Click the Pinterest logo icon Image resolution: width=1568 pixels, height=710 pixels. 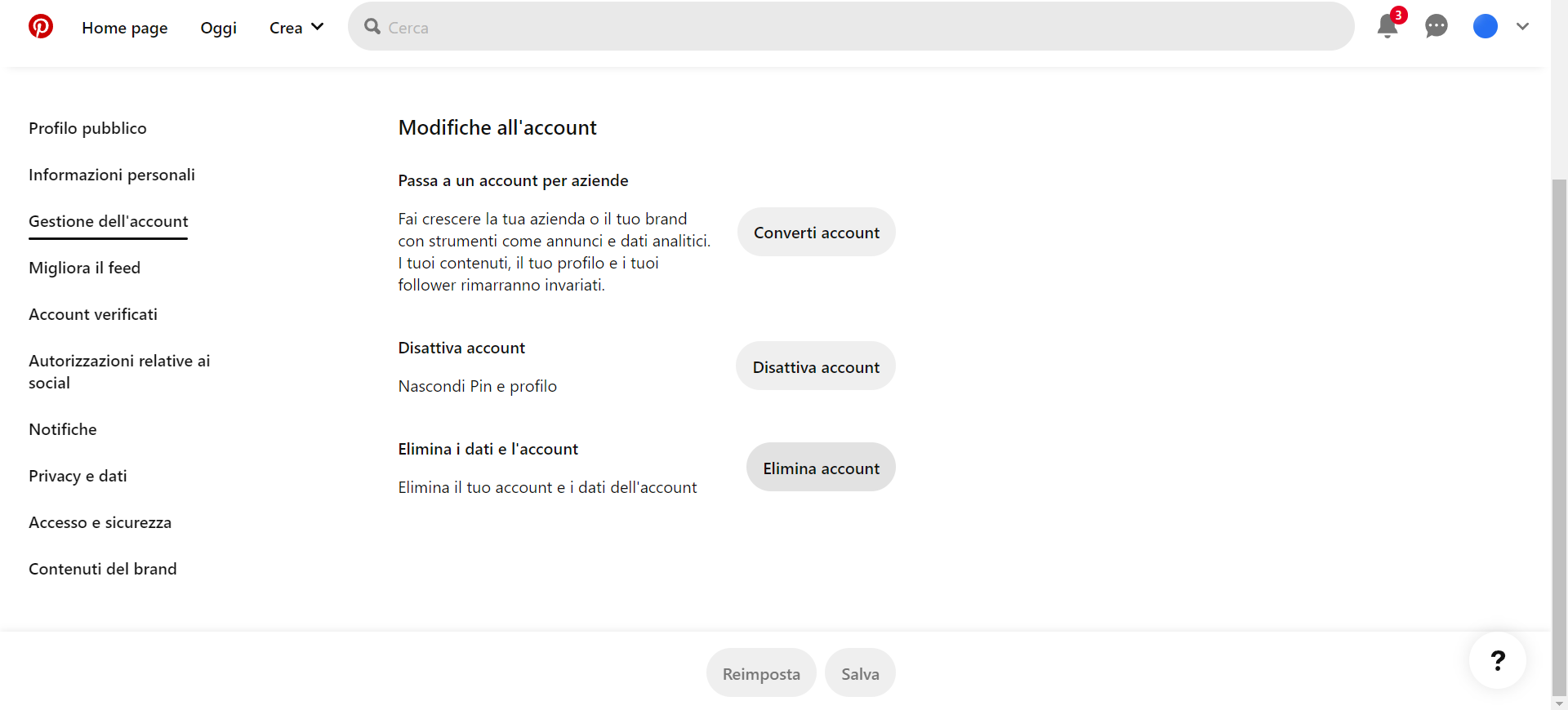[x=41, y=27]
